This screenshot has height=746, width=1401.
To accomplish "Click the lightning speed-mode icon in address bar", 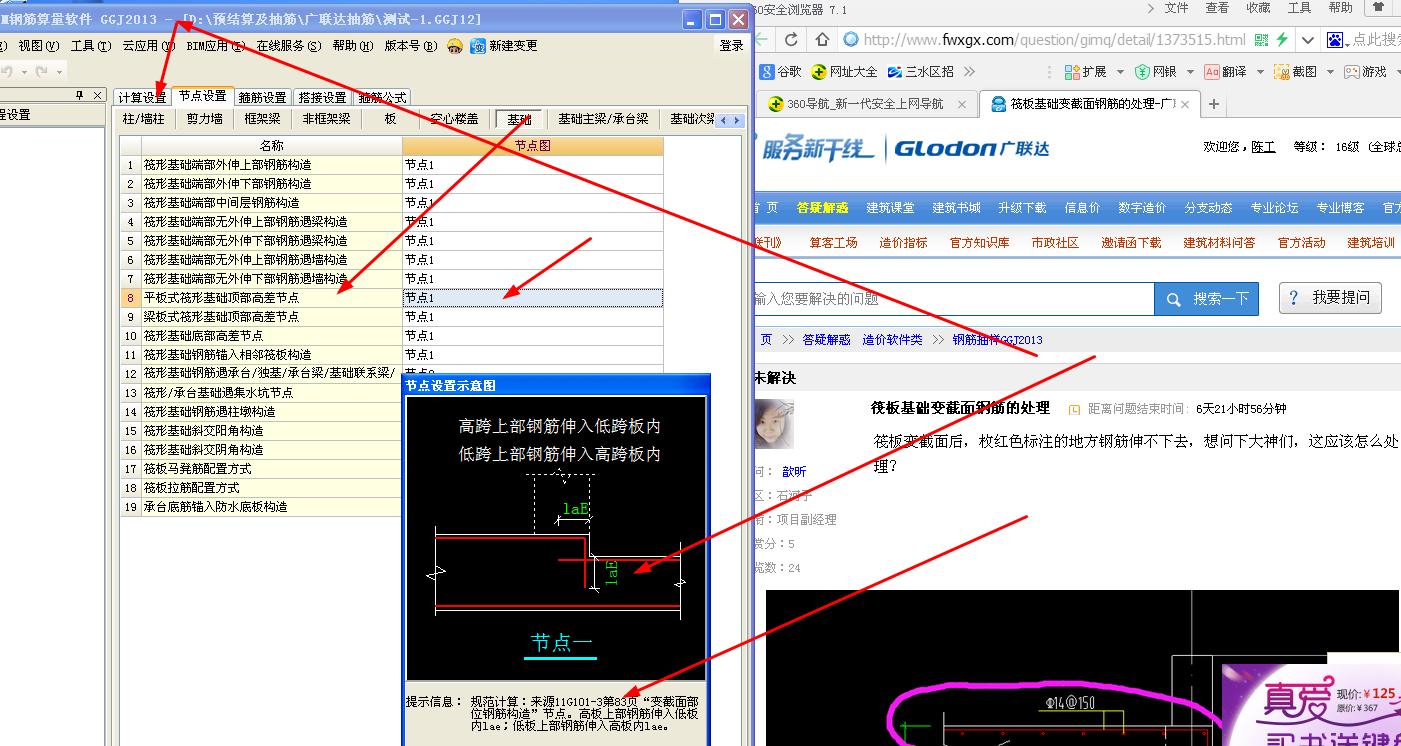I will 1282,40.
